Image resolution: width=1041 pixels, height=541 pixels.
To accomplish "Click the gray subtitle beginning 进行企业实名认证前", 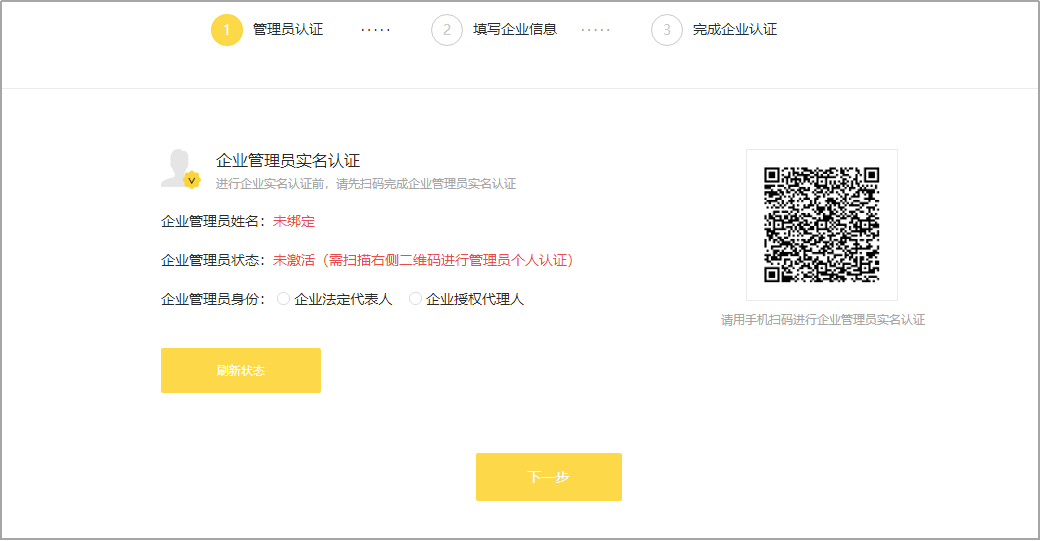I will [x=366, y=184].
